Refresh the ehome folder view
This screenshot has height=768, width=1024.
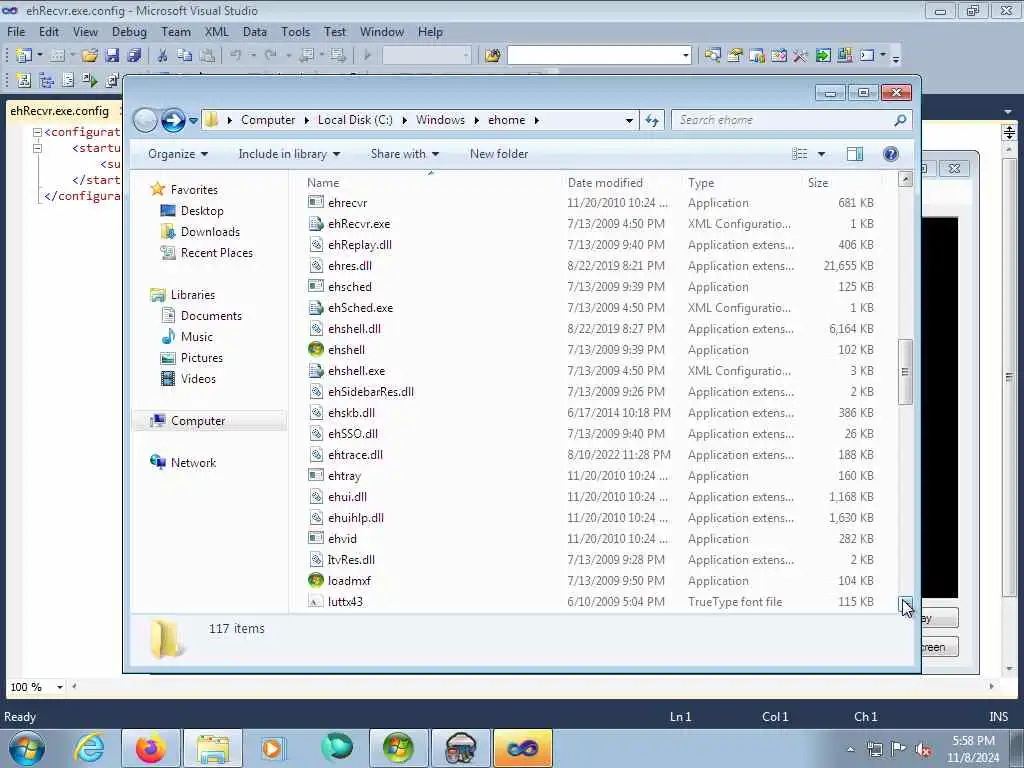[x=652, y=120]
